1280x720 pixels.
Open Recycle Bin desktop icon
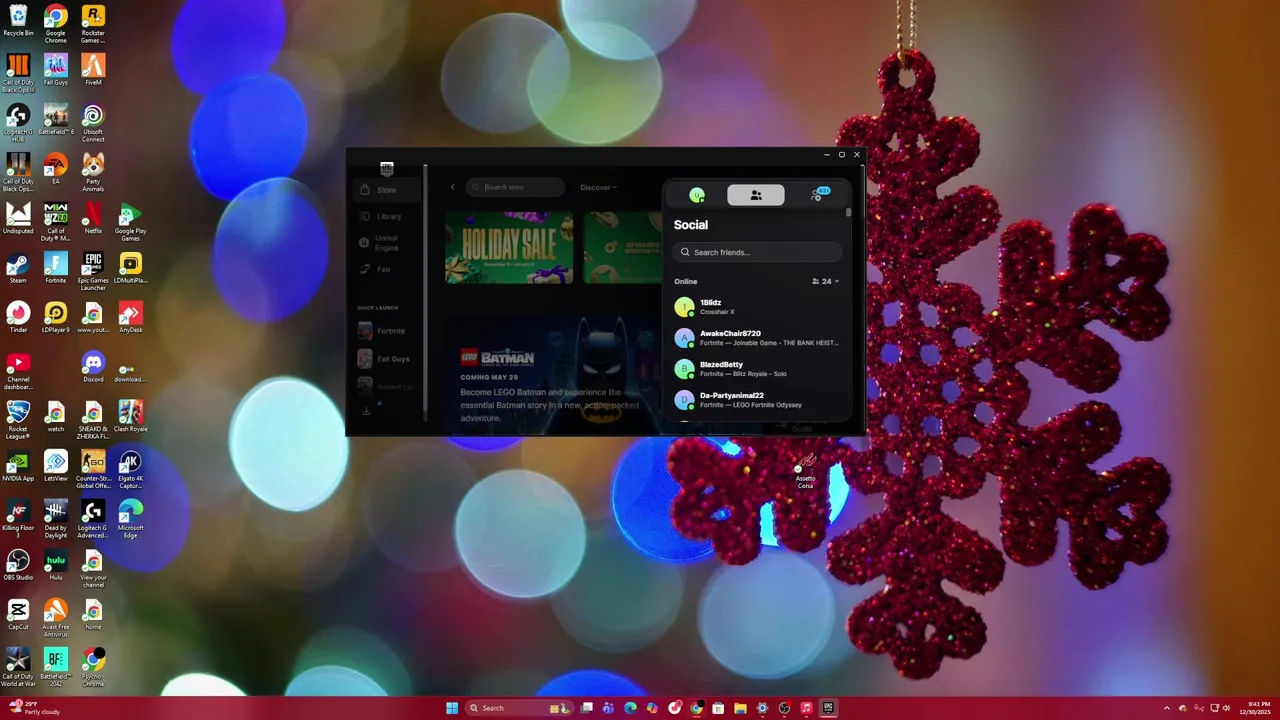coord(18,21)
